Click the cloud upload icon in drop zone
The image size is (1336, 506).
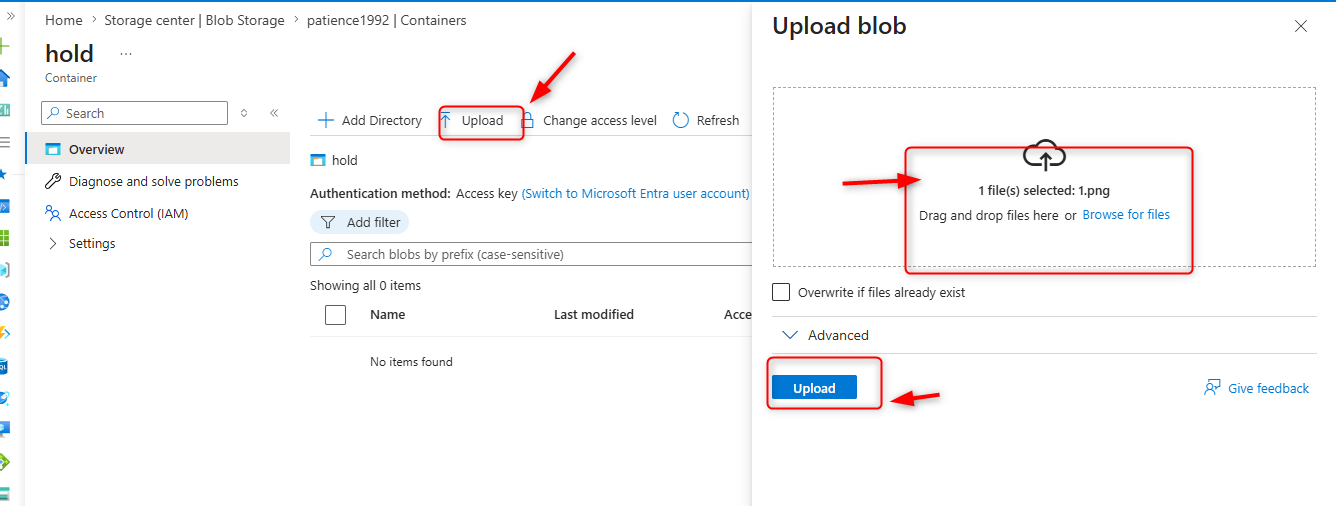[1045, 156]
